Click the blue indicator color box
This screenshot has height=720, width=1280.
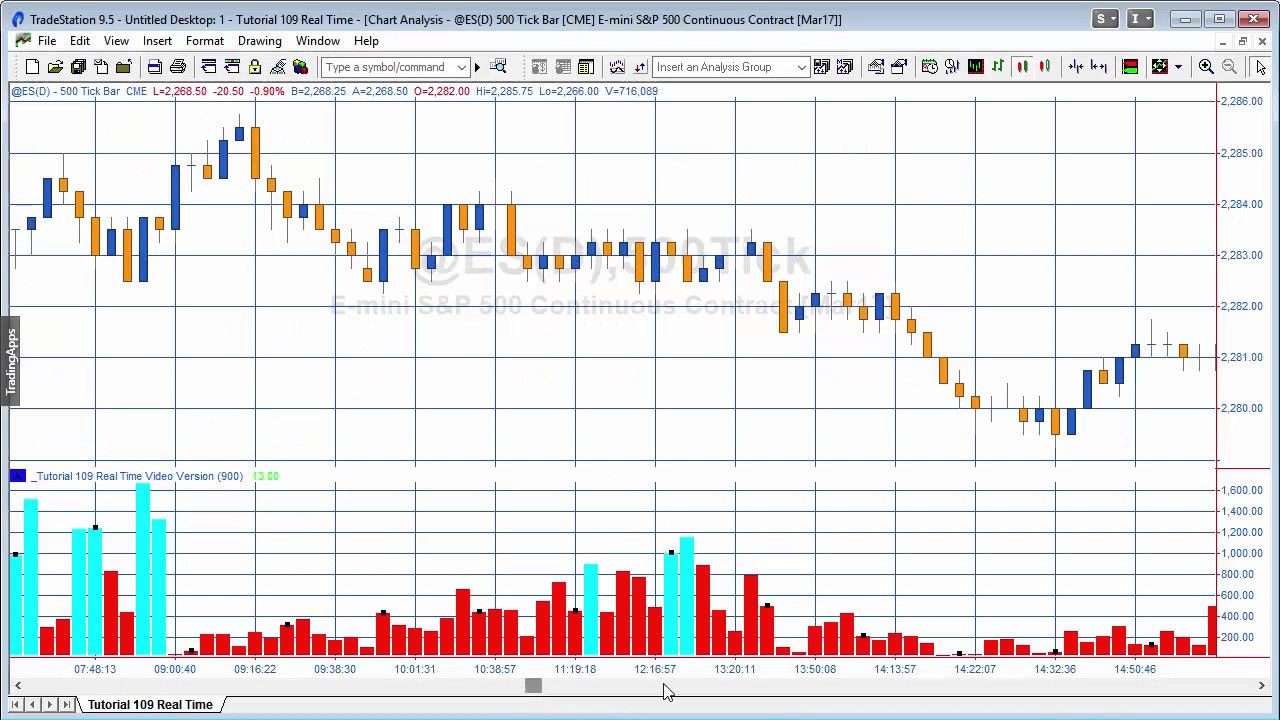point(18,476)
